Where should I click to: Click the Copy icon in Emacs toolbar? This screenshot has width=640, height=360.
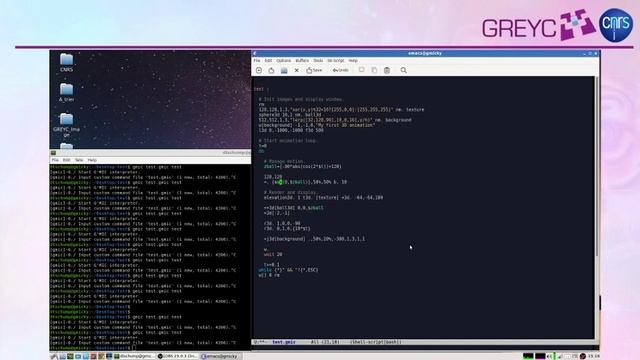click(x=374, y=70)
